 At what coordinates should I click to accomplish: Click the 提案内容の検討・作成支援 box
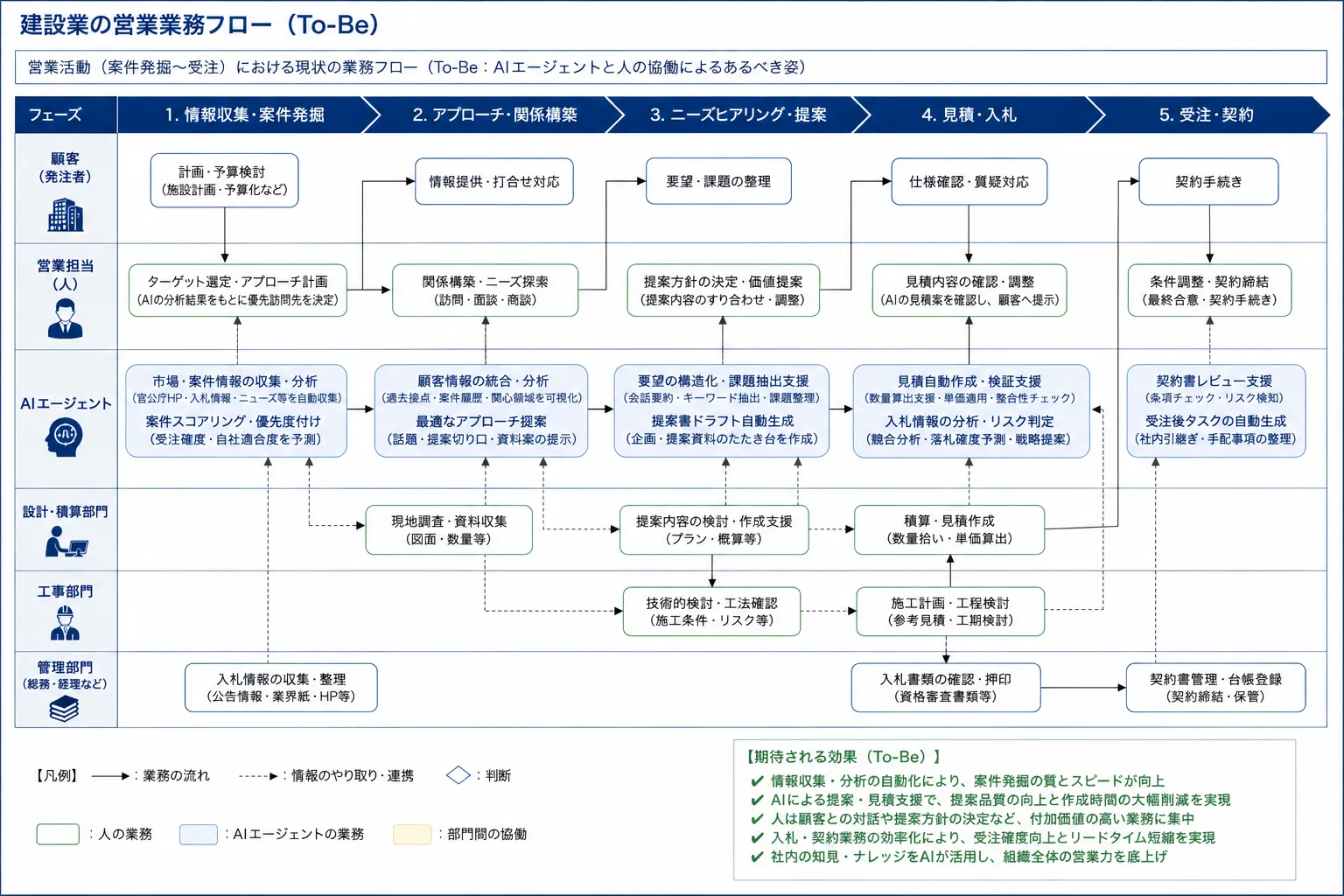(x=714, y=529)
